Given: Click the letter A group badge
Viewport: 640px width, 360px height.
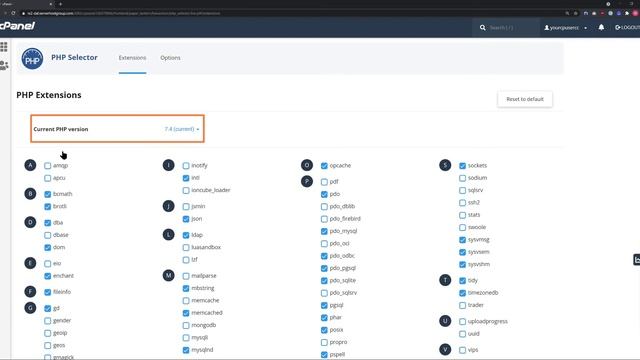Looking at the screenshot, I should pos(30,165).
